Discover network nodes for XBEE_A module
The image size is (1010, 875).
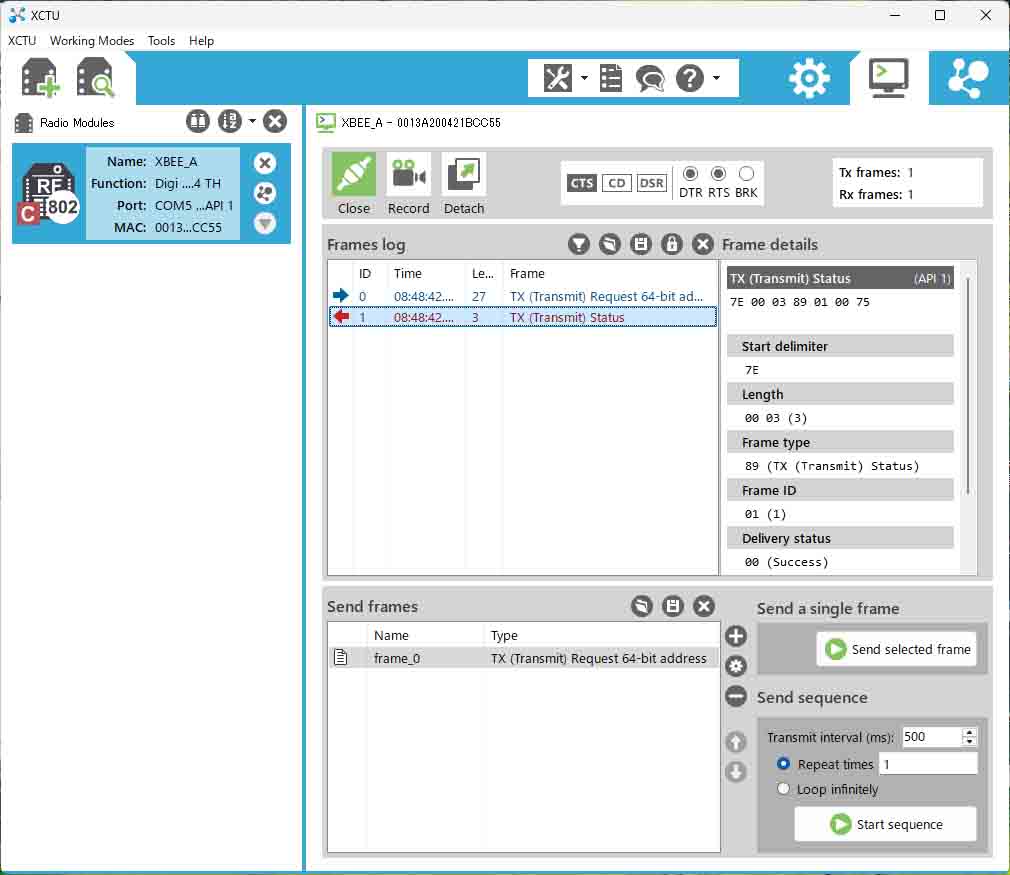(265, 193)
